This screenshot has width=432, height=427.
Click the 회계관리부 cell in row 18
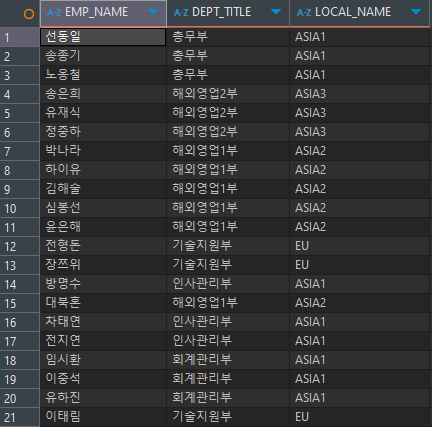(x=228, y=360)
